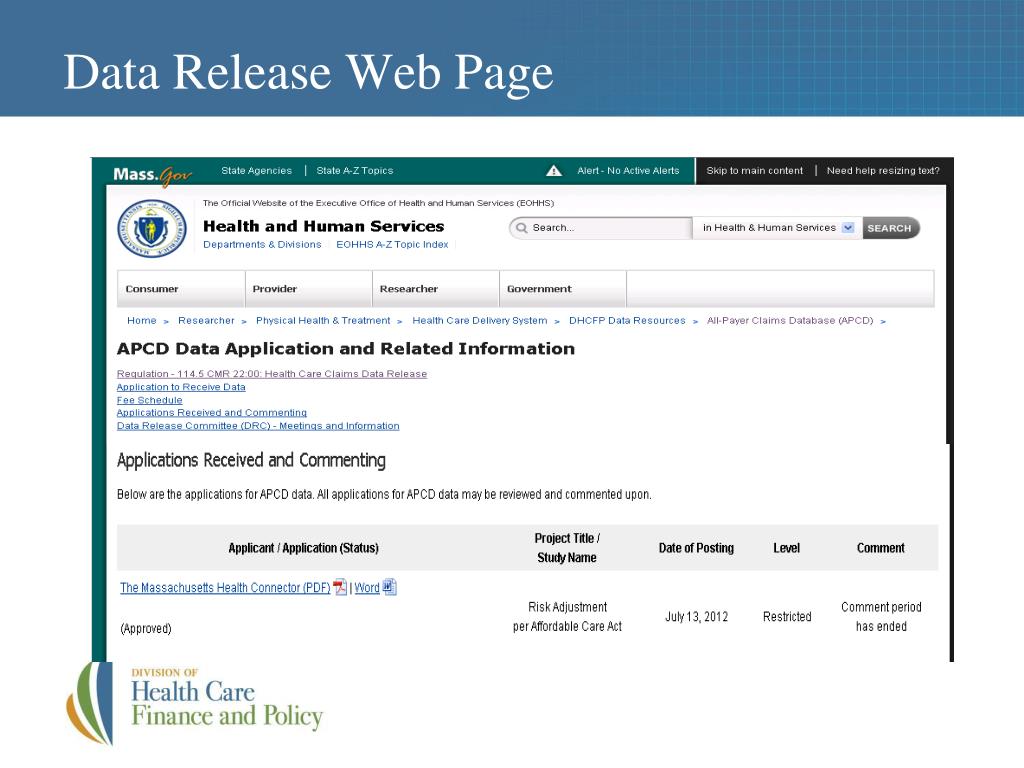Click All-Payer Claims Database (APCD) breadcrumb
The height and width of the screenshot is (768, 1024).
[x=790, y=321]
